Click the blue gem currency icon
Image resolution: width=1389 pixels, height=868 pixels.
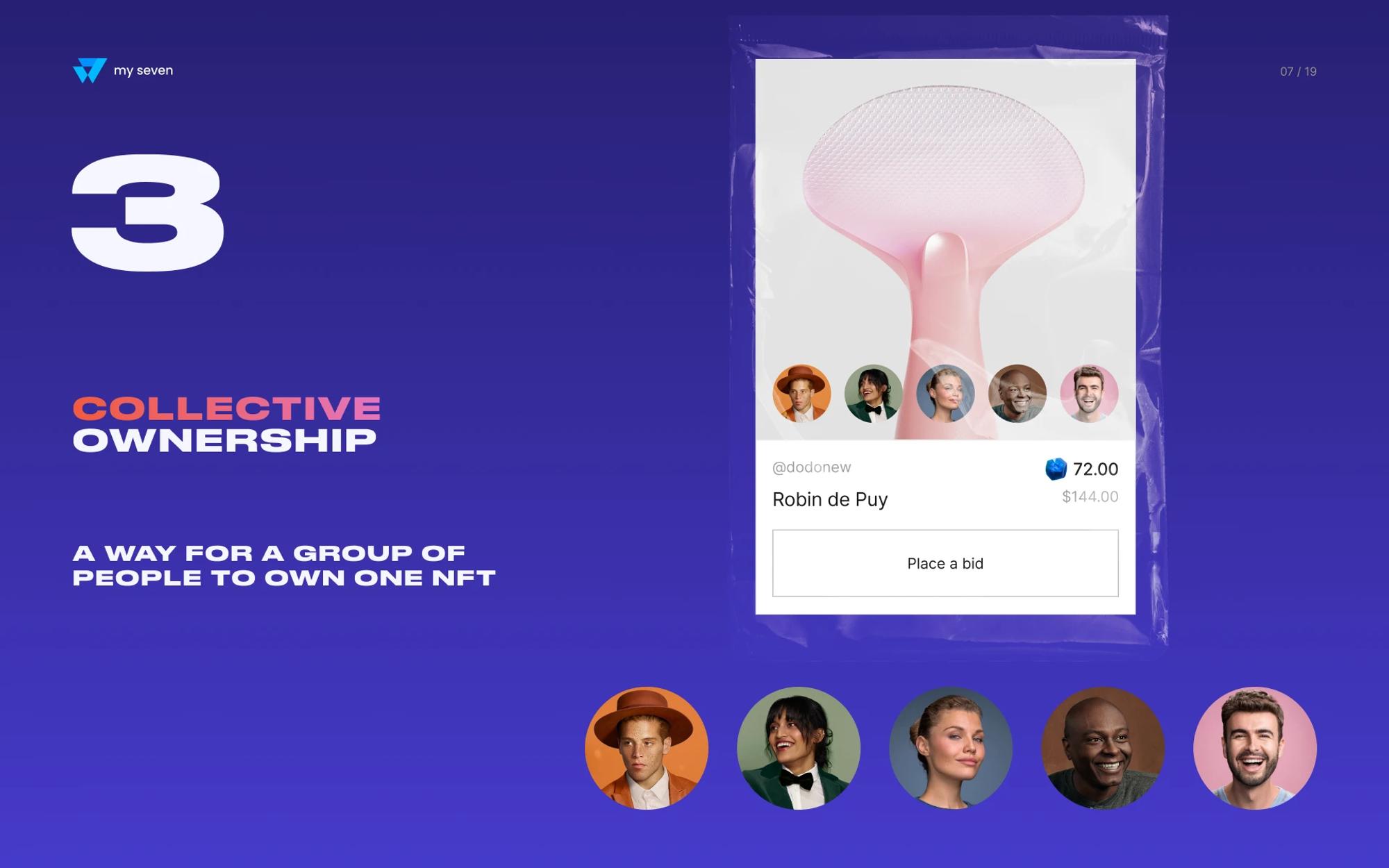[1056, 469]
